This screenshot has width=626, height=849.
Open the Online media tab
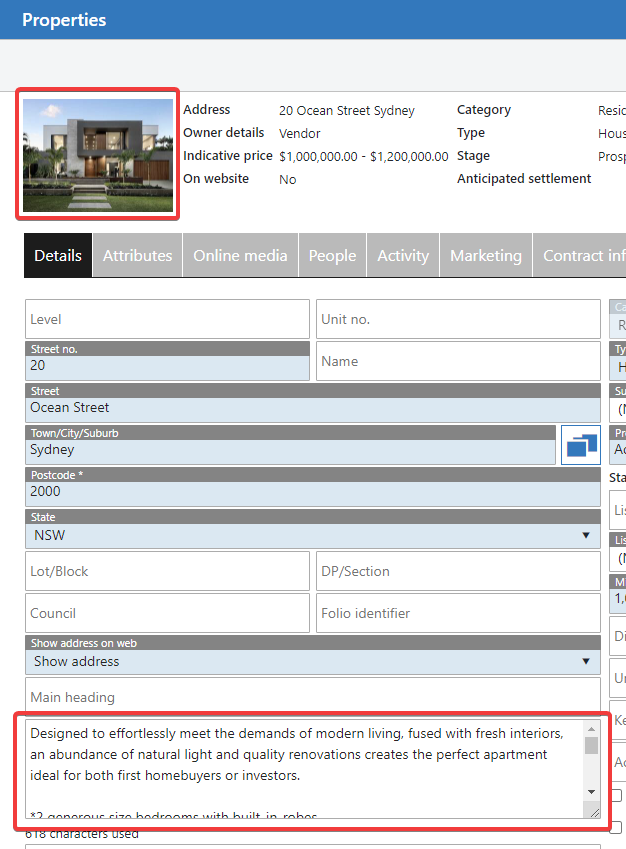(x=240, y=256)
